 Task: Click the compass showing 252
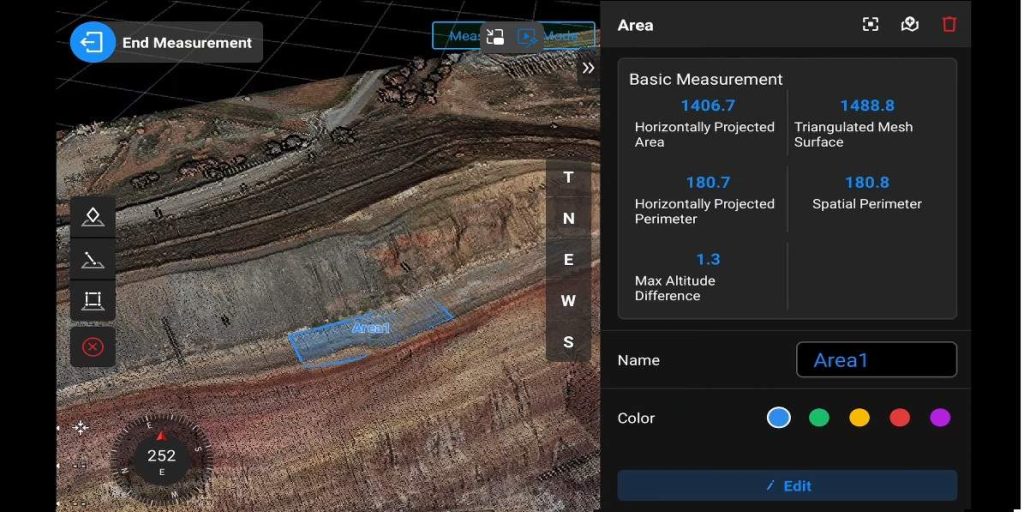pyautogui.click(x=161, y=456)
